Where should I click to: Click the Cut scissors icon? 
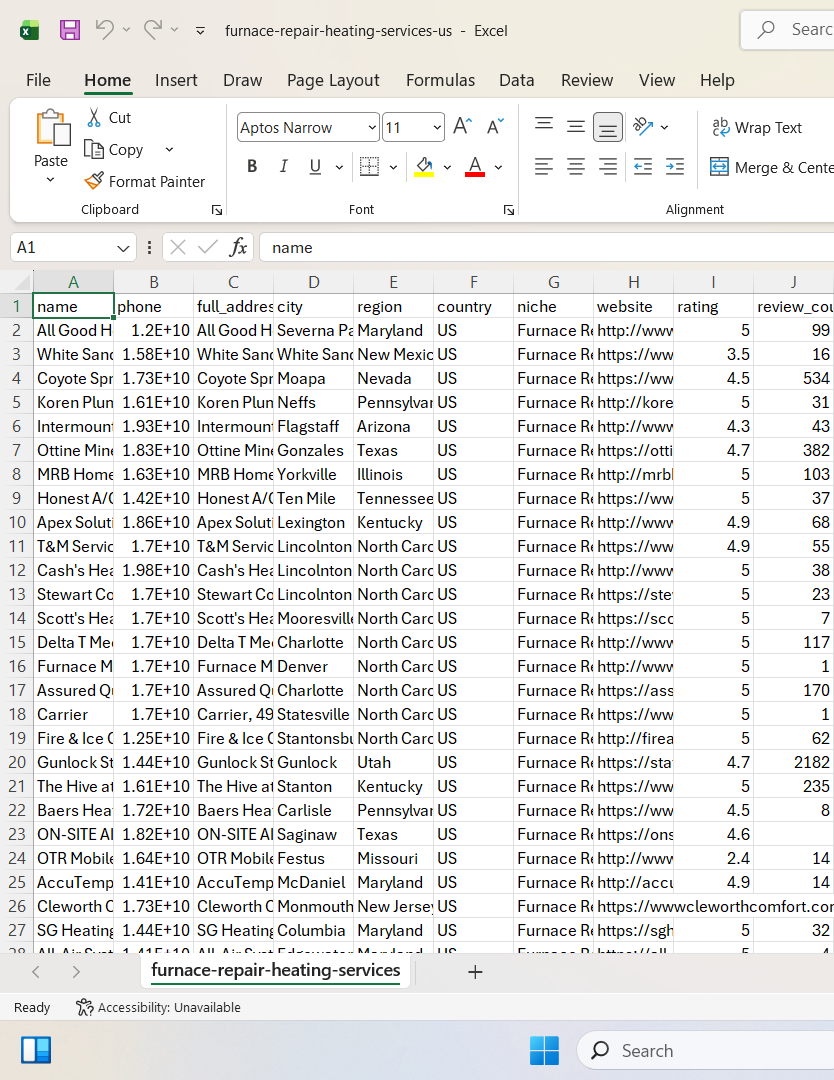pos(94,118)
